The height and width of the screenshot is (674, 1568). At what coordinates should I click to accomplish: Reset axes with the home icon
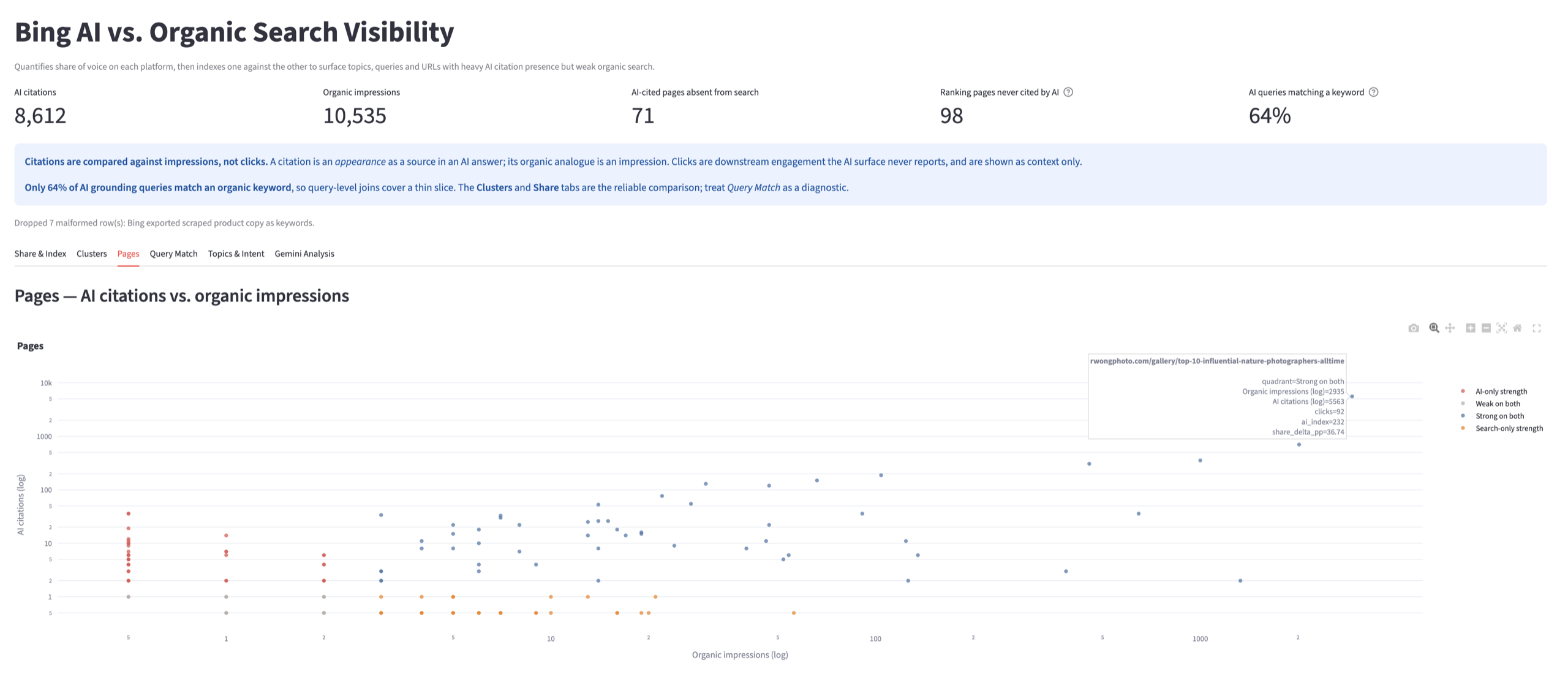[x=1517, y=328]
